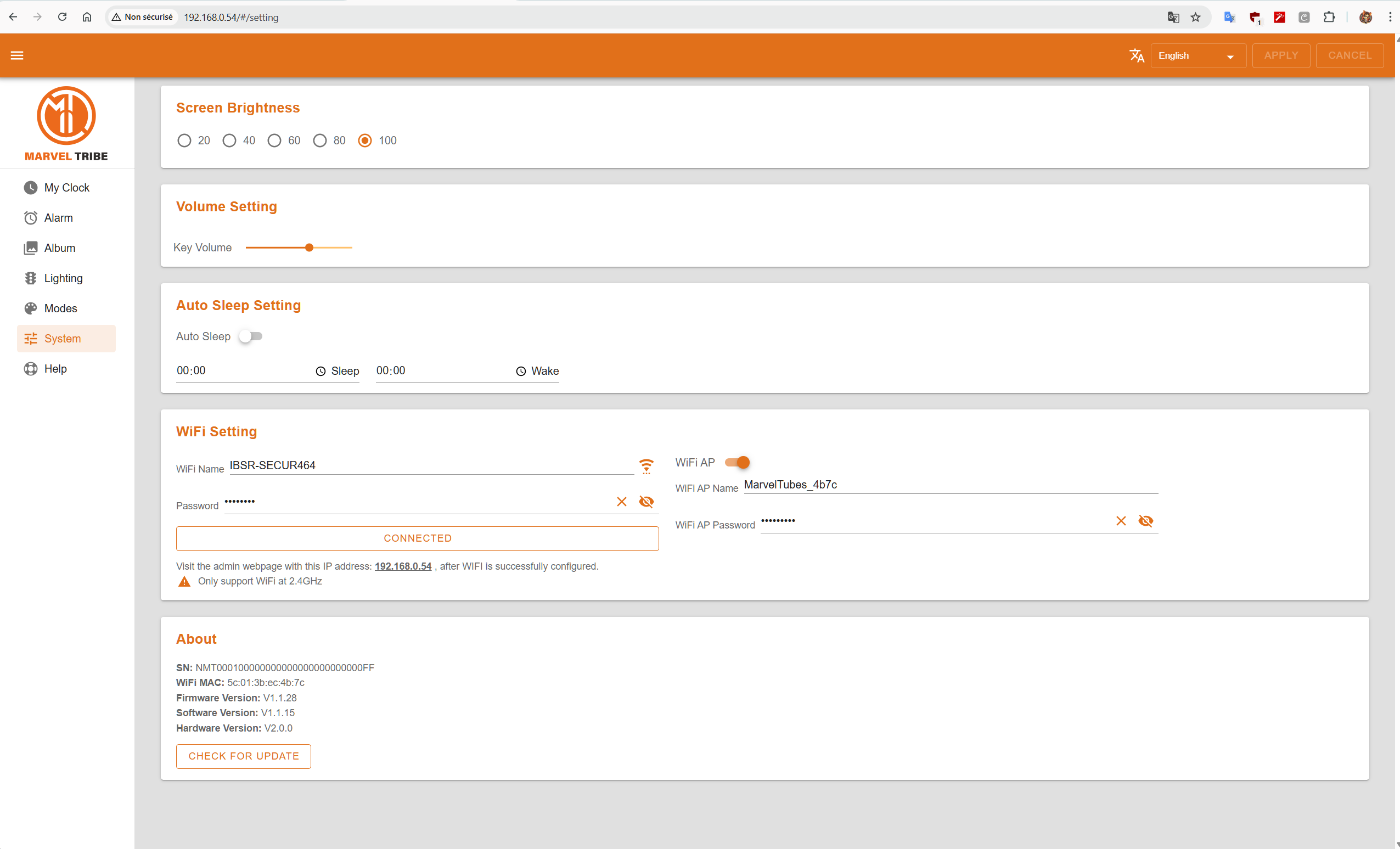
Task: Turn off the WiFi AP toggle
Action: point(738,462)
